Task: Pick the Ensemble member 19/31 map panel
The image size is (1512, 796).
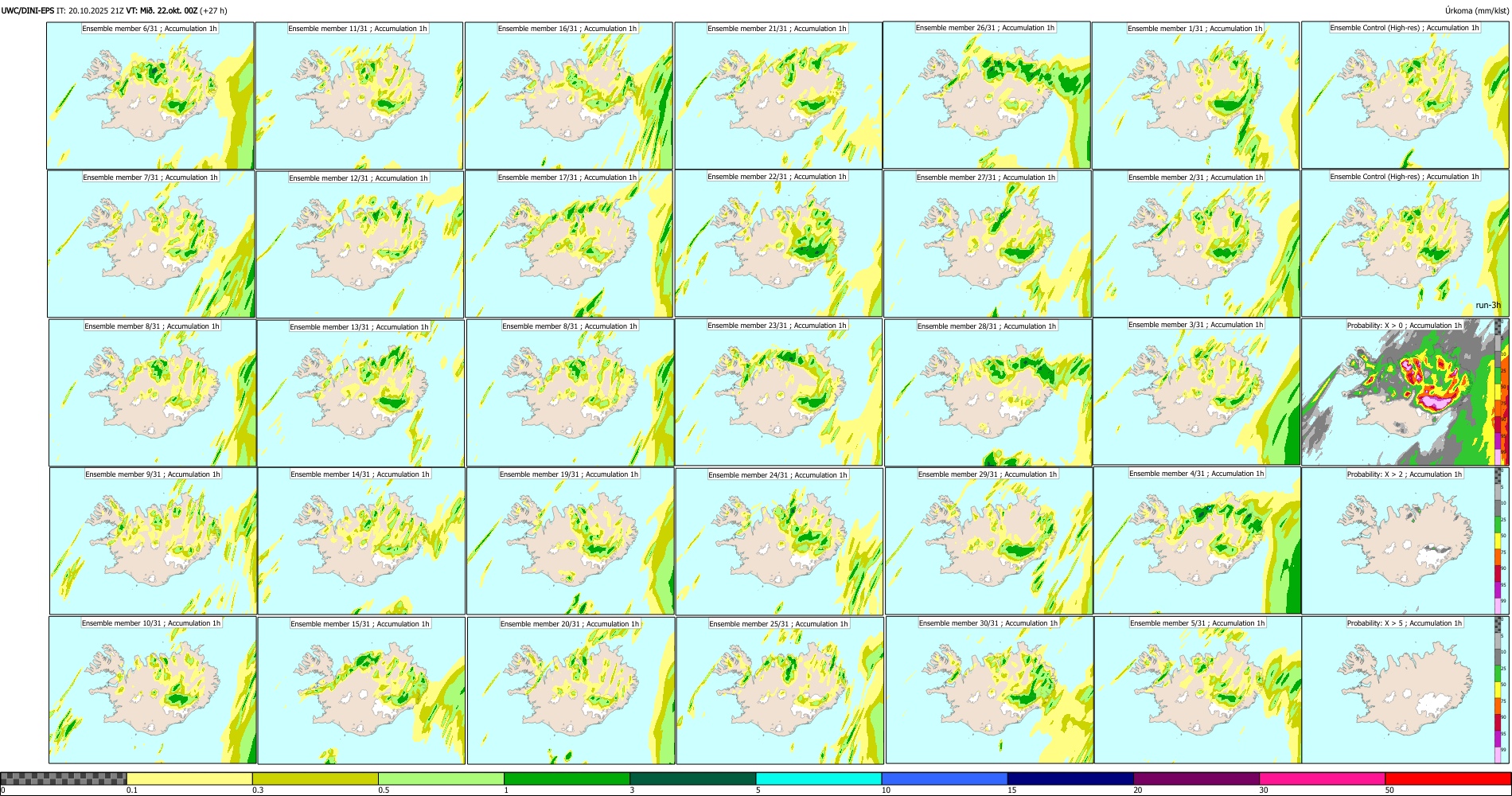Action: pos(570,541)
